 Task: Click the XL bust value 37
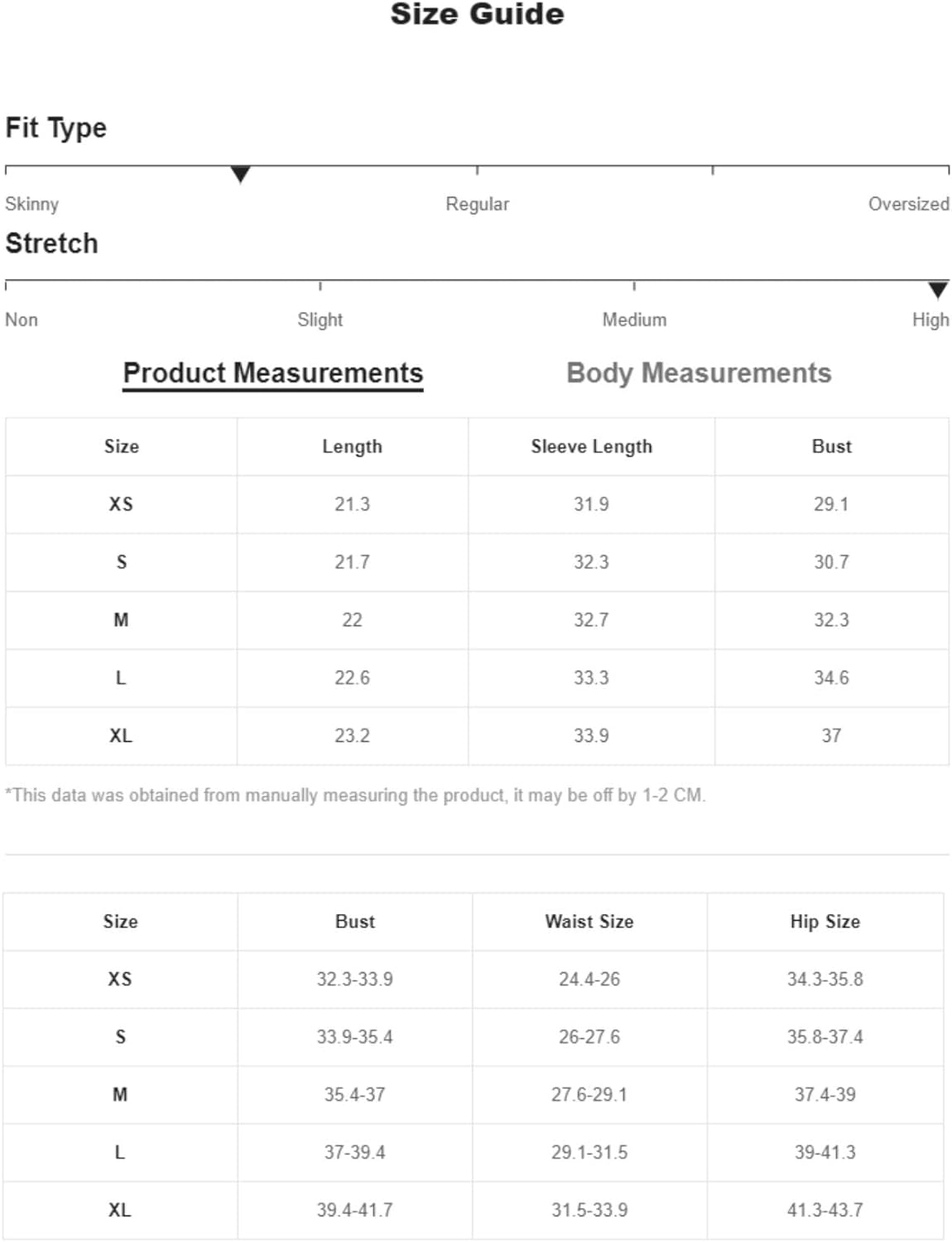coord(831,735)
